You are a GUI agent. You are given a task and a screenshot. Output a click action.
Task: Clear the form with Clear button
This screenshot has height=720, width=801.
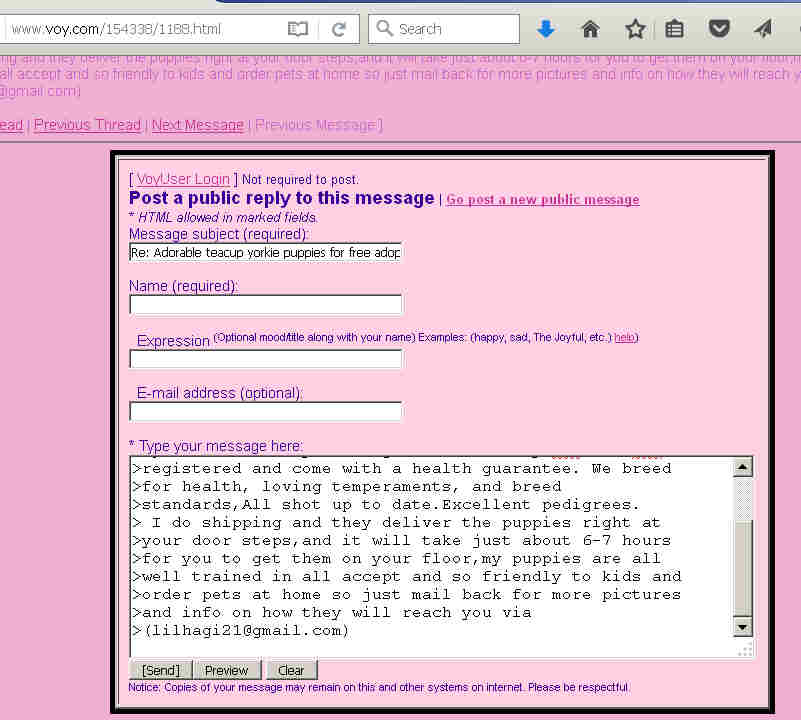click(291, 670)
